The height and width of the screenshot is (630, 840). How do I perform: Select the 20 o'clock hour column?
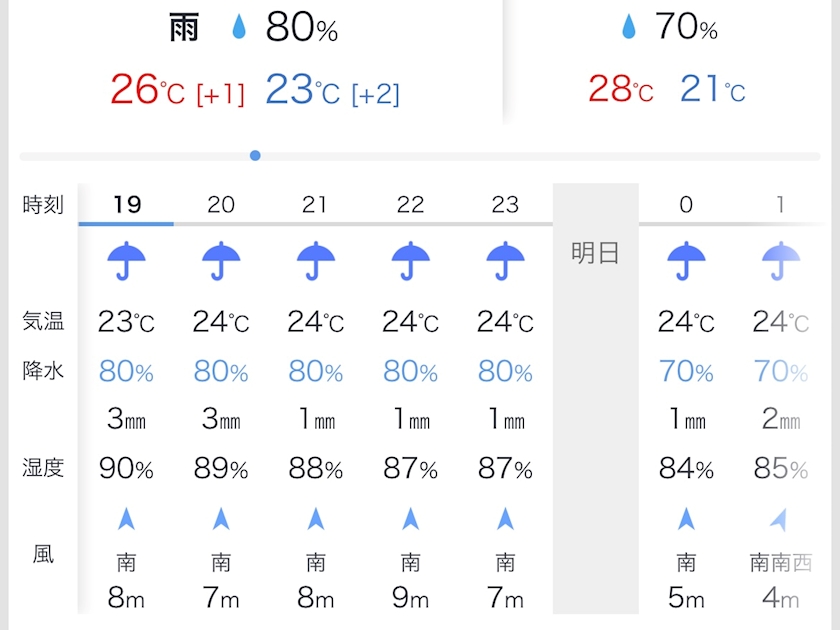[x=221, y=205]
